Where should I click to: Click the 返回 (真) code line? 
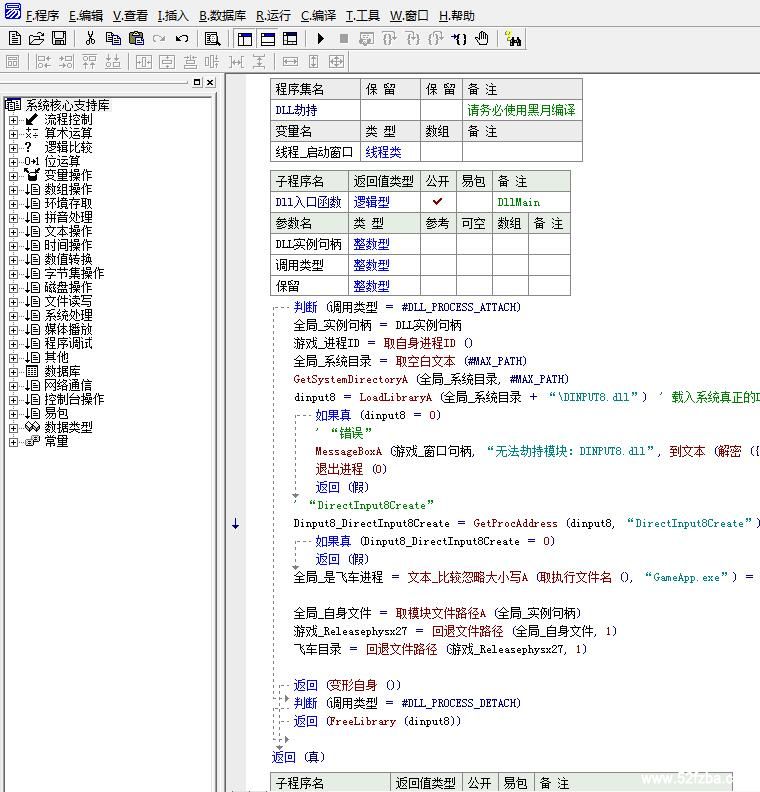pos(298,757)
